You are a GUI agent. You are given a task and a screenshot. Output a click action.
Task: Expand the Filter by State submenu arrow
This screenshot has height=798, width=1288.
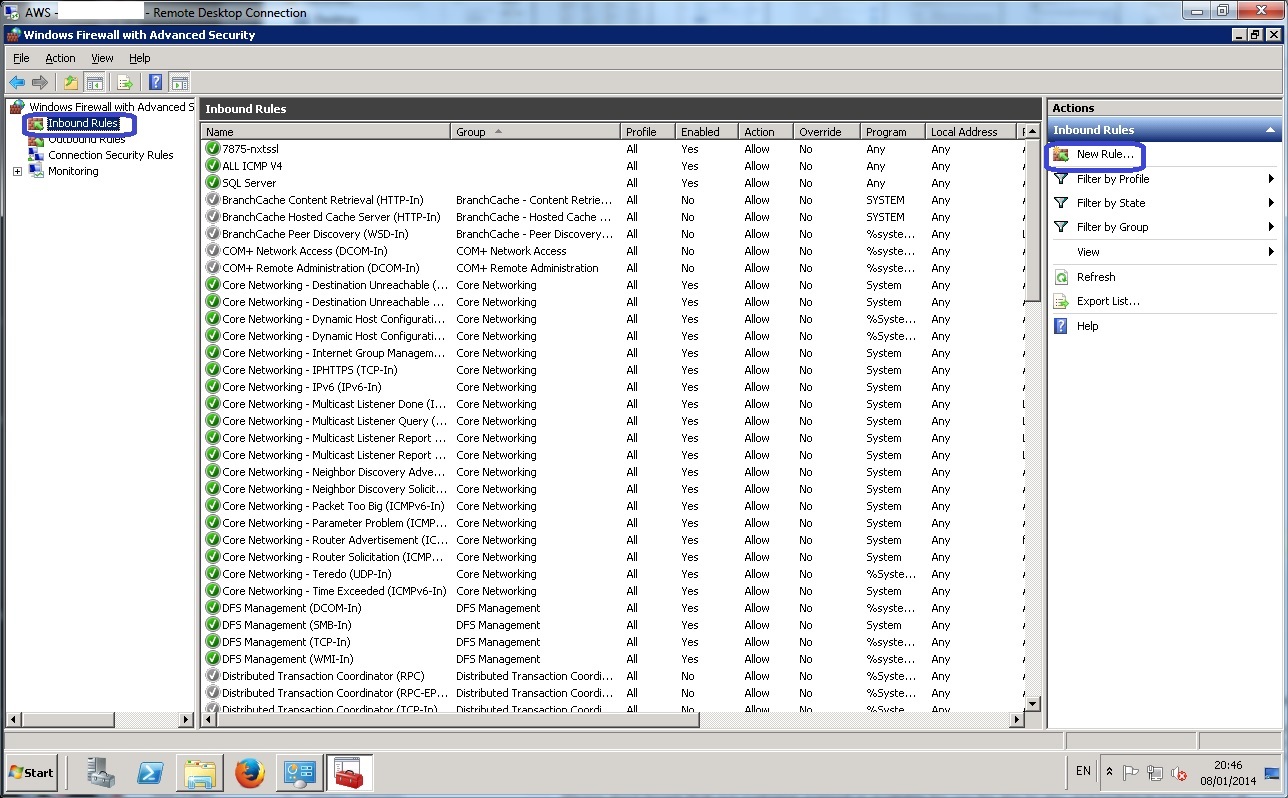[1271, 203]
